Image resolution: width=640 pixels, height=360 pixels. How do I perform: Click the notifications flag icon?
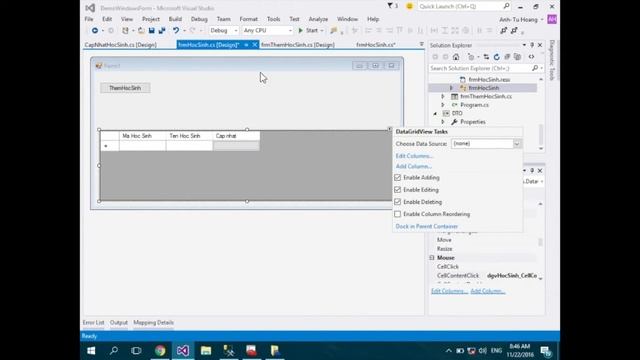(390, 6)
